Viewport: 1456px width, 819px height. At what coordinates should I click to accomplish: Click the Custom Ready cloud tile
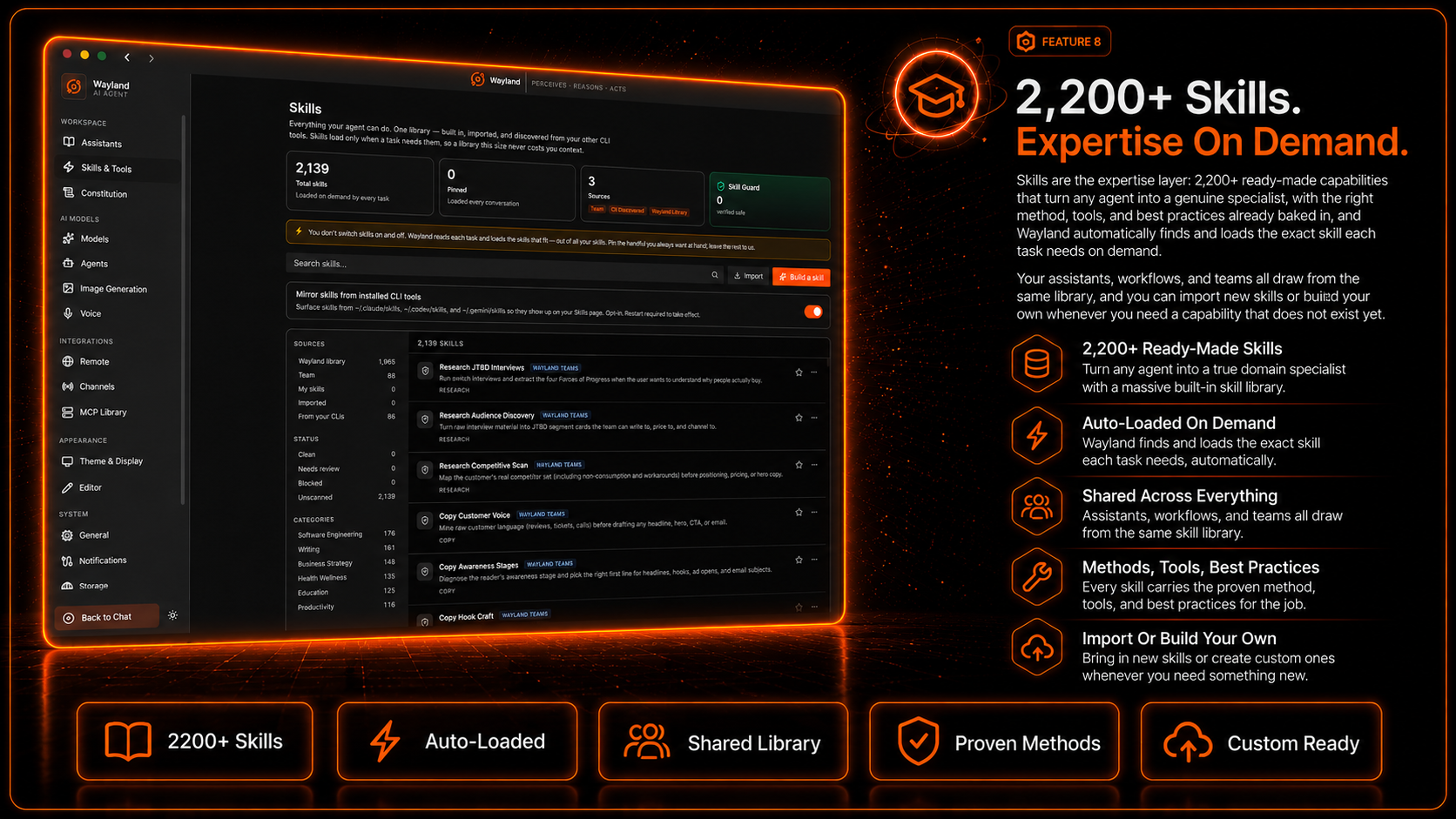[1261, 742]
